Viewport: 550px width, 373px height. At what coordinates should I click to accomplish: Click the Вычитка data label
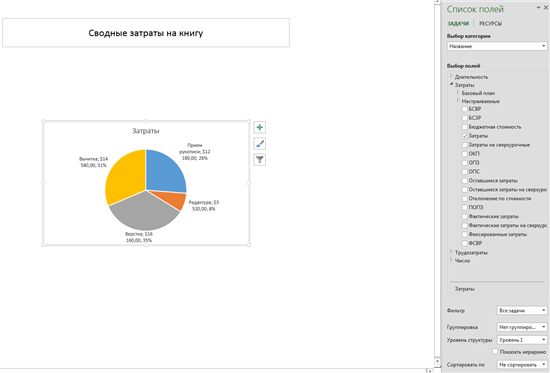point(93,162)
